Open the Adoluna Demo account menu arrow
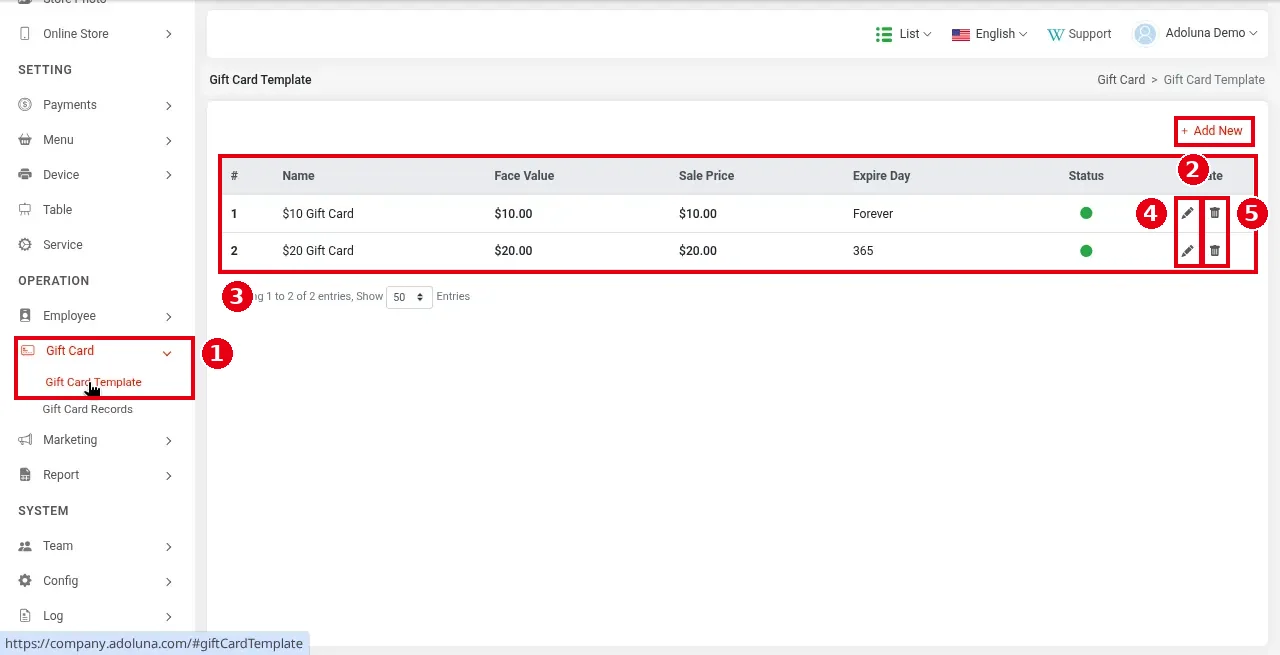This screenshot has width=1280, height=655. click(x=1253, y=33)
